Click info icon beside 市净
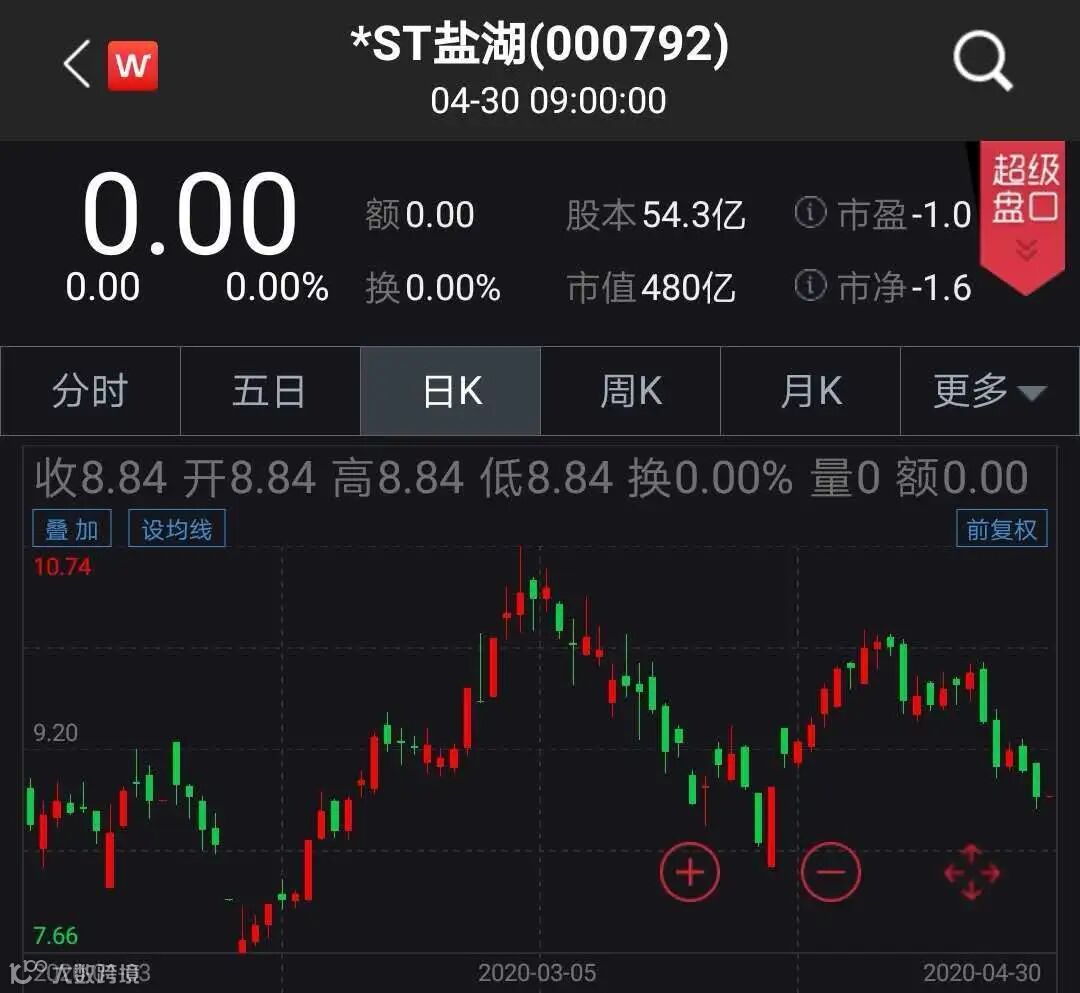The width and height of the screenshot is (1080, 993). pyautogui.click(x=810, y=284)
